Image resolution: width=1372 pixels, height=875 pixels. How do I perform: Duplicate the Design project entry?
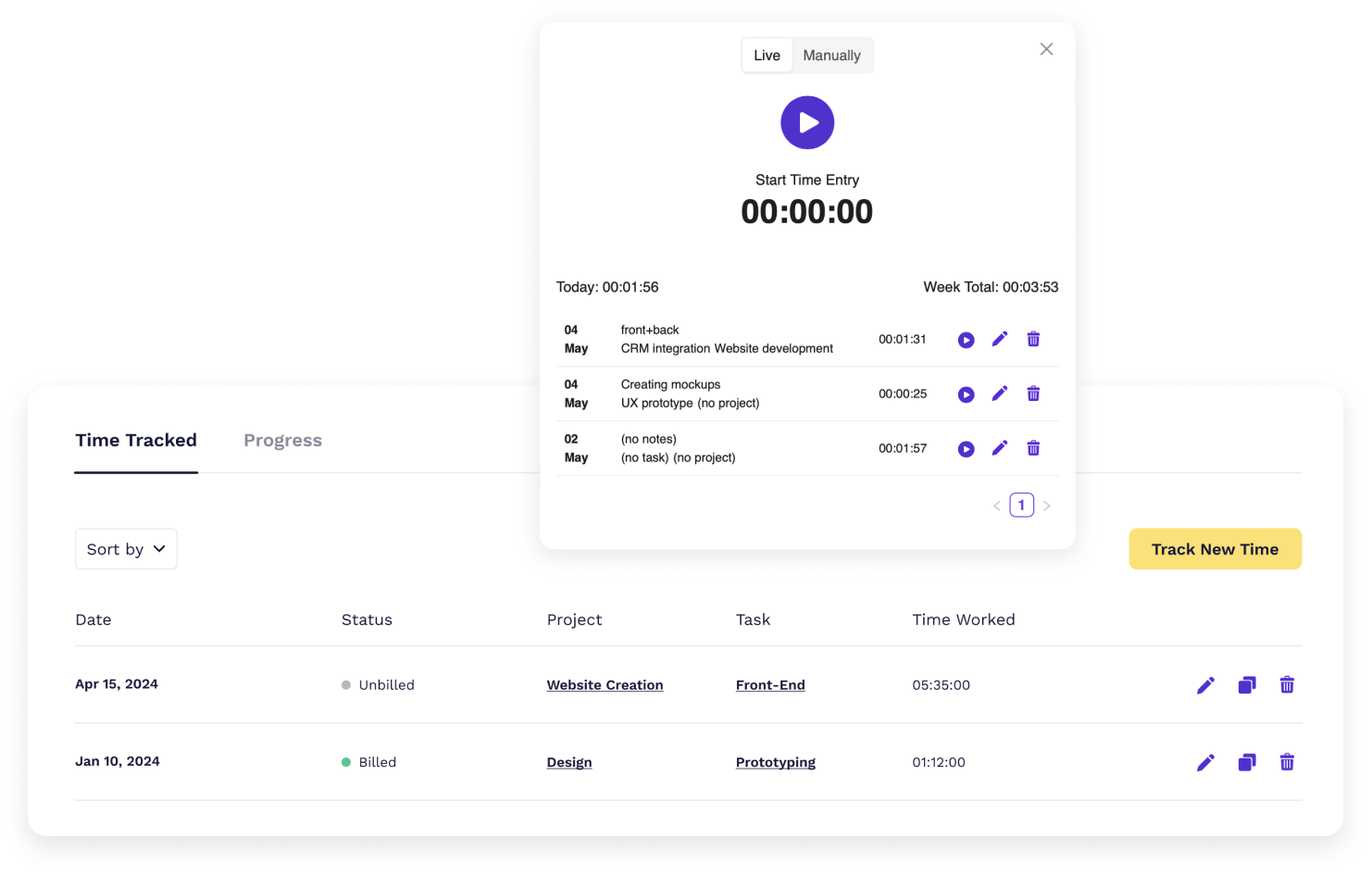coord(1246,762)
